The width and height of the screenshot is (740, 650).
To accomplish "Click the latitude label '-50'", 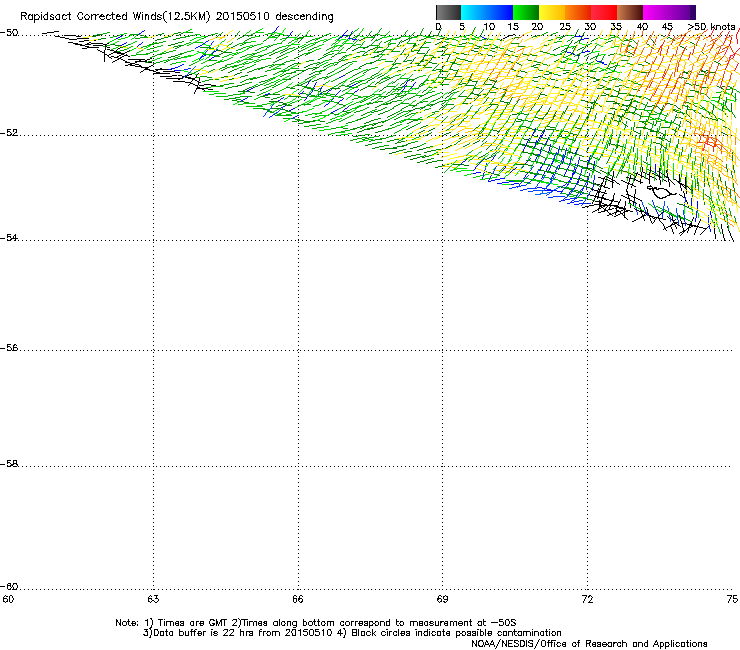I will 9,33.
